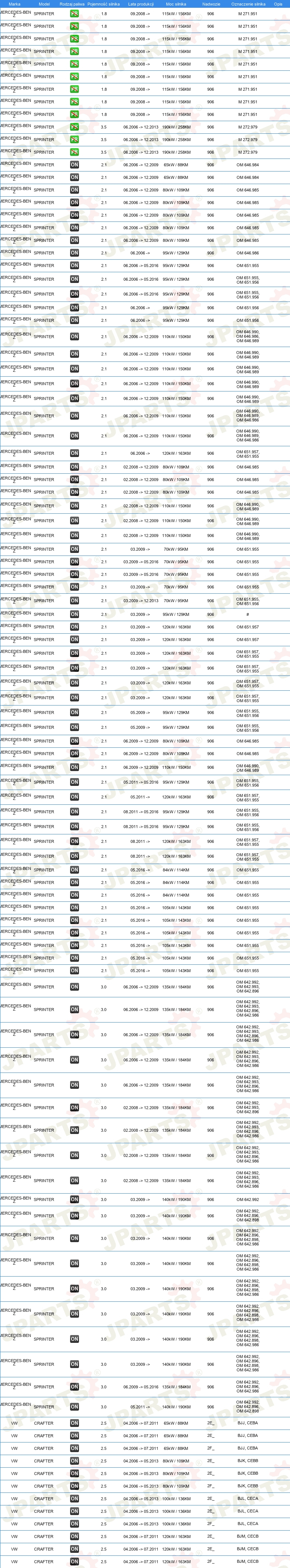The width and height of the screenshot is (290, 1568).
Task: Click the ON fuel icon in the 05.2011 -> 05.2016 row
Action: [74, 782]
